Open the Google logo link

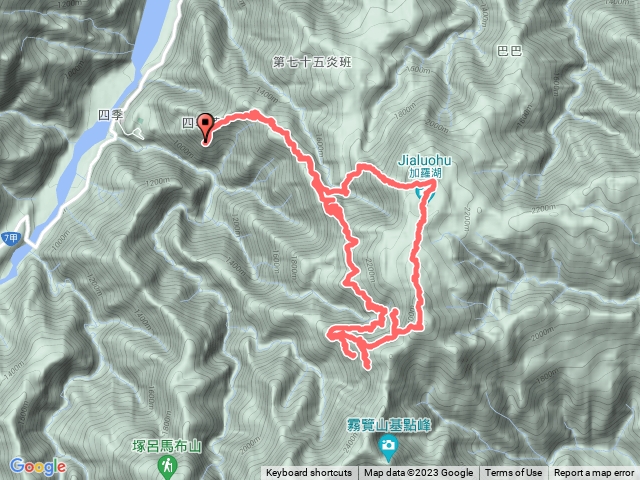coord(38,466)
